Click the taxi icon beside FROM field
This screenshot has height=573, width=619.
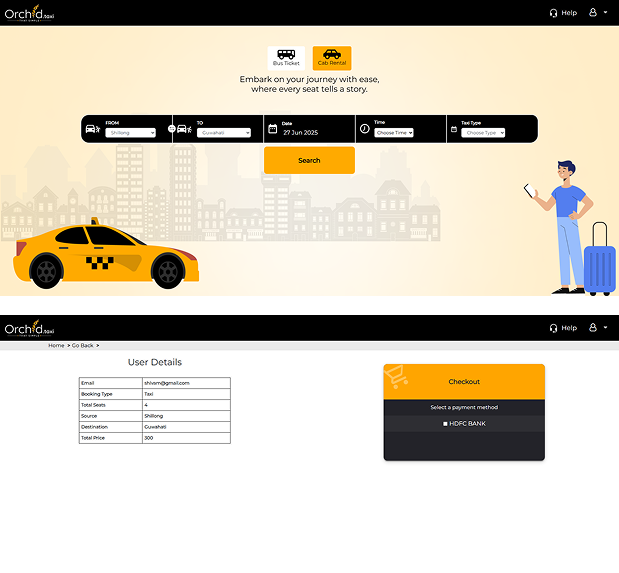(92, 129)
